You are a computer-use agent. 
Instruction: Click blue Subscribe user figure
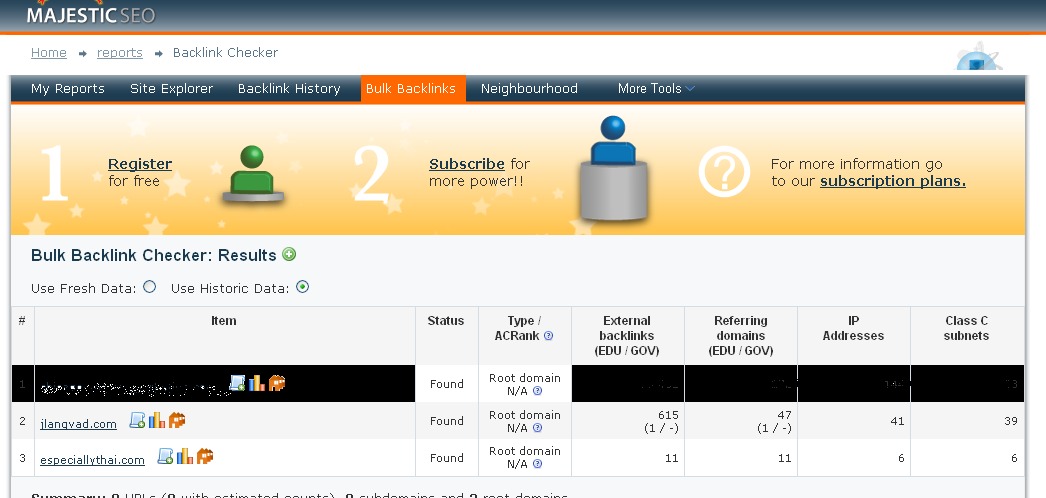[613, 168]
